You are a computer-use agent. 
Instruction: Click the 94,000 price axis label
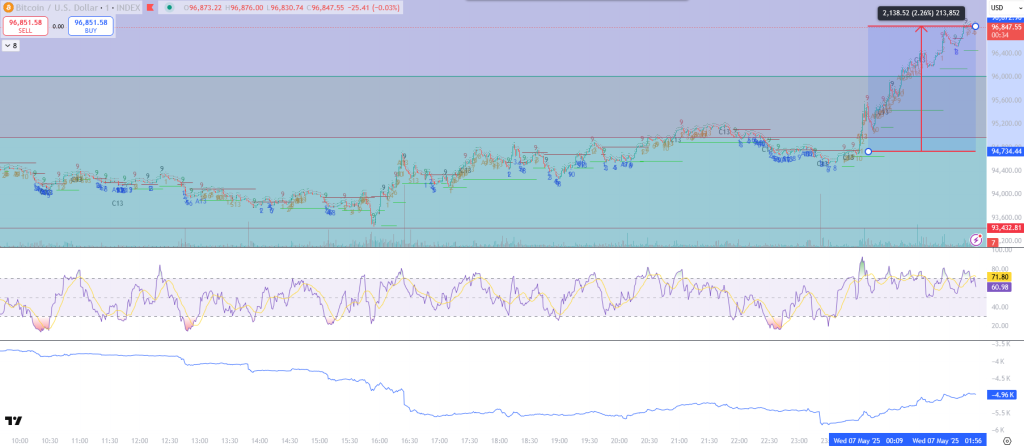pyautogui.click(x=1004, y=194)
